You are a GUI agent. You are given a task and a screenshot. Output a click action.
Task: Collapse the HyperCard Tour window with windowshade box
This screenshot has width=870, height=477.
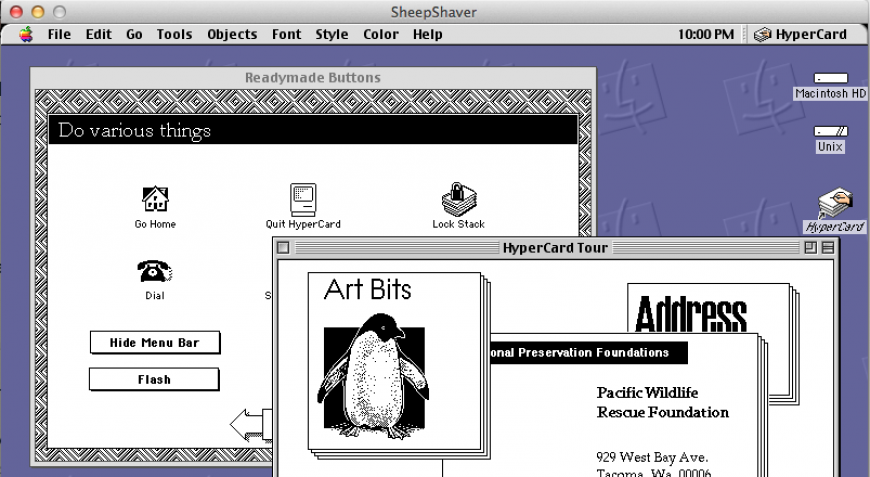(826, 248)
